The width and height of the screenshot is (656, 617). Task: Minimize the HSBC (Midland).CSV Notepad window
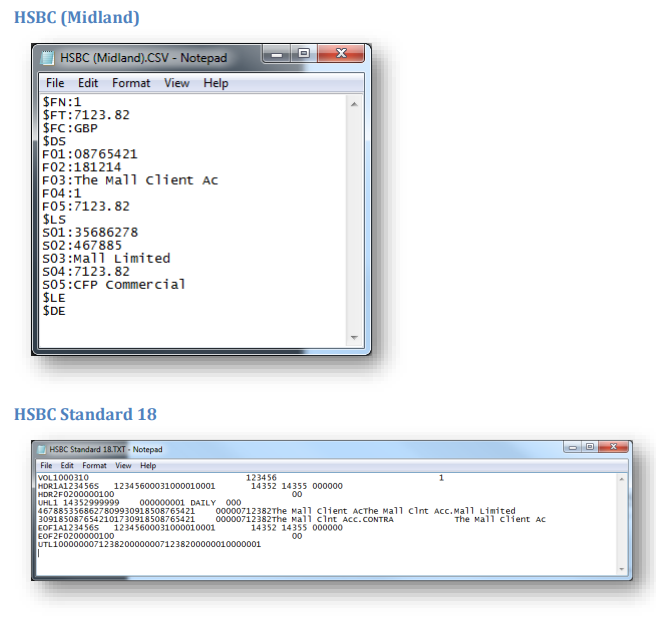(277, 54)
